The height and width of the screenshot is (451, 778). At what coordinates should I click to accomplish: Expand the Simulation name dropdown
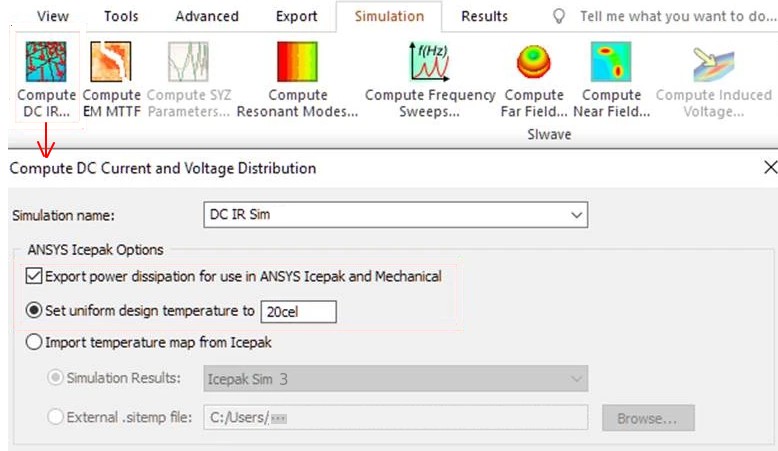(575, 215)
